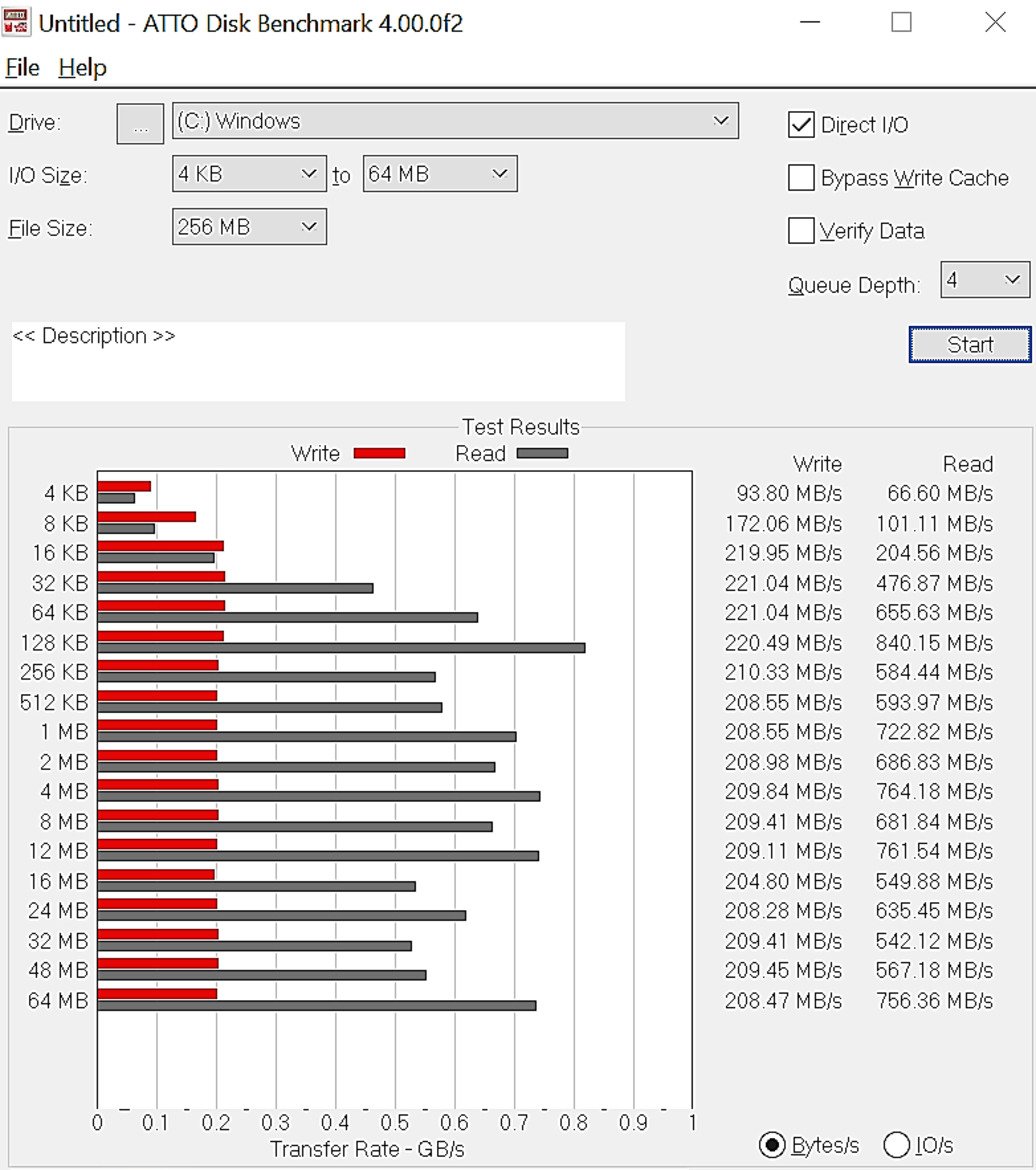
Task: Click the peak read value 840.15 MB/s
Action: click(934, 643)
